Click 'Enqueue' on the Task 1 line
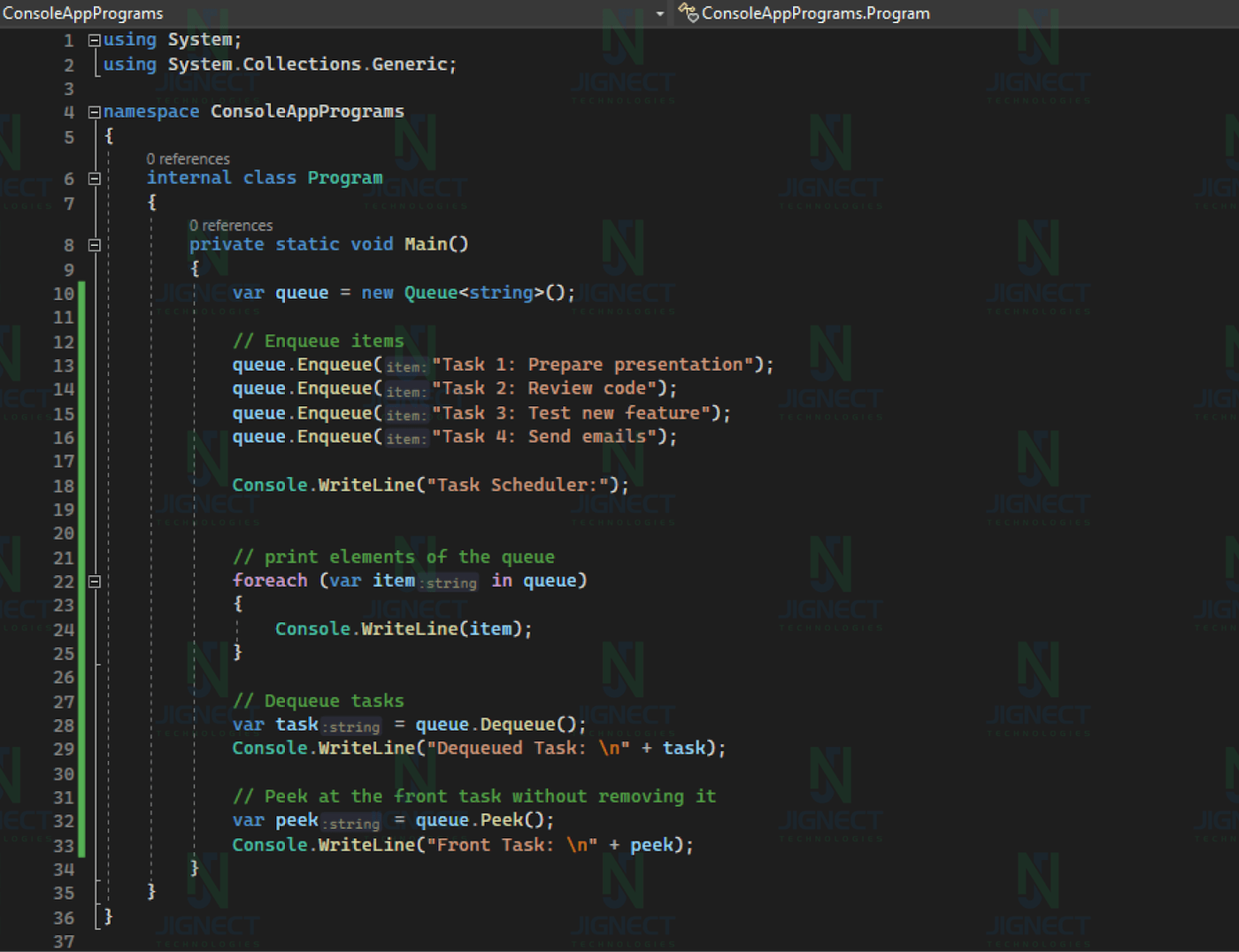 tap(335, 365)
